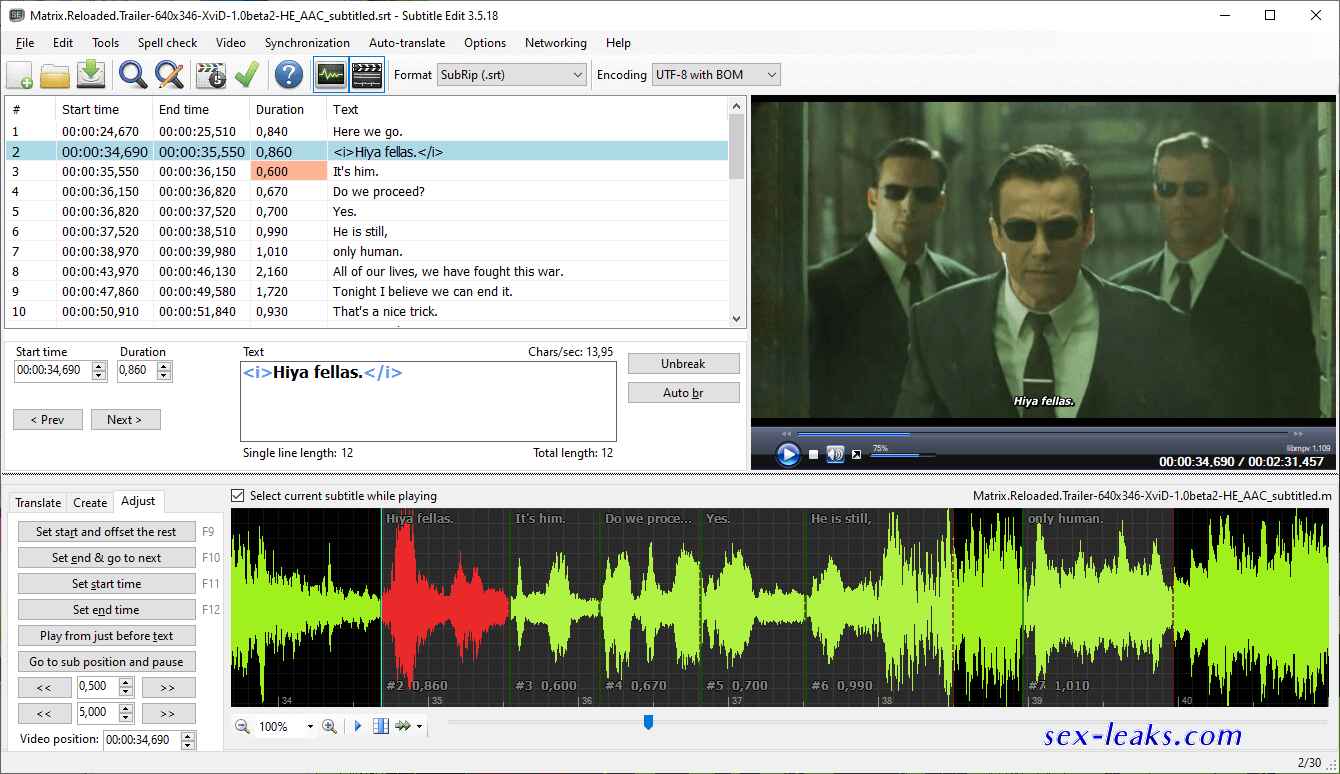Click the Auto br button
This screenshot has width=1340, height=774.
click(684, 393)
